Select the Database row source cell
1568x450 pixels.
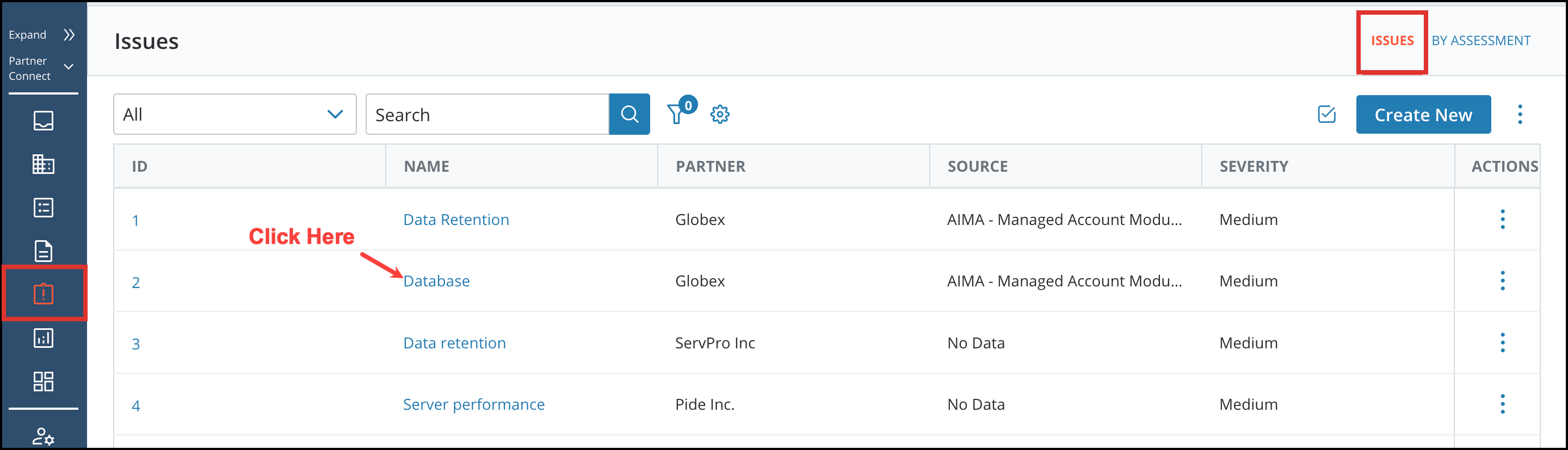(1064, 281)
